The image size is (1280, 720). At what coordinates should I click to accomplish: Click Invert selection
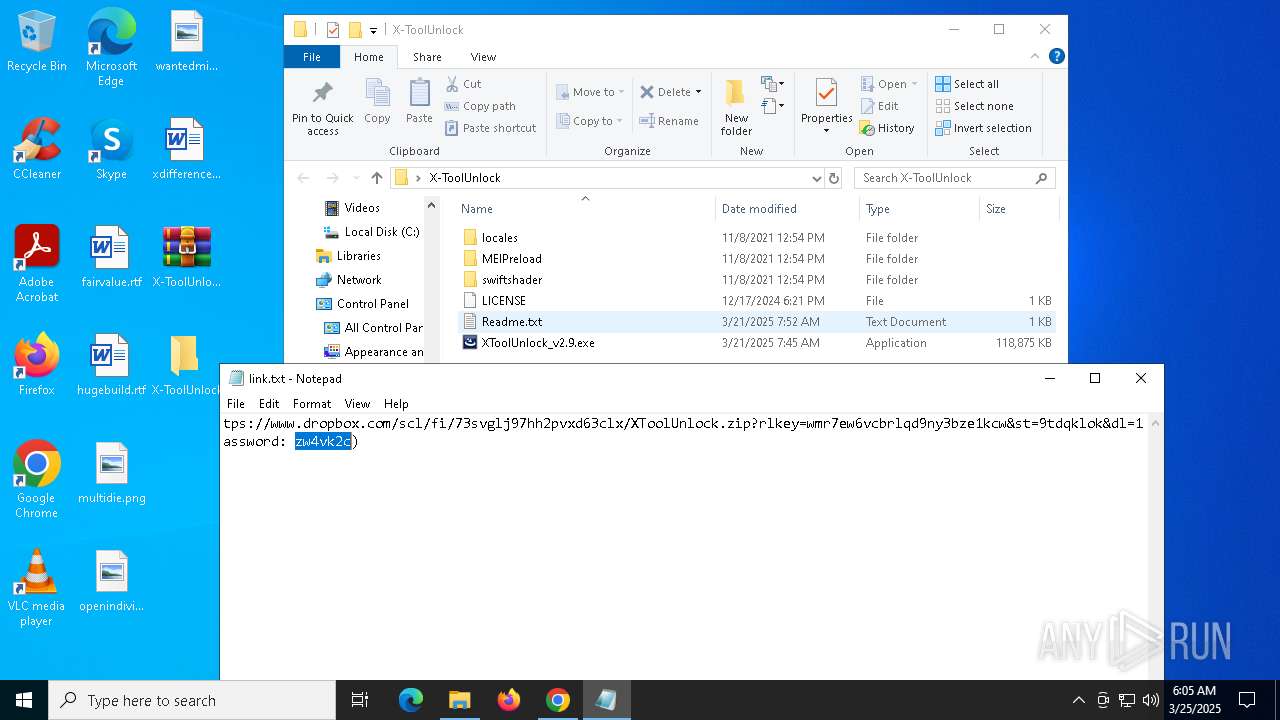(983, 128)
